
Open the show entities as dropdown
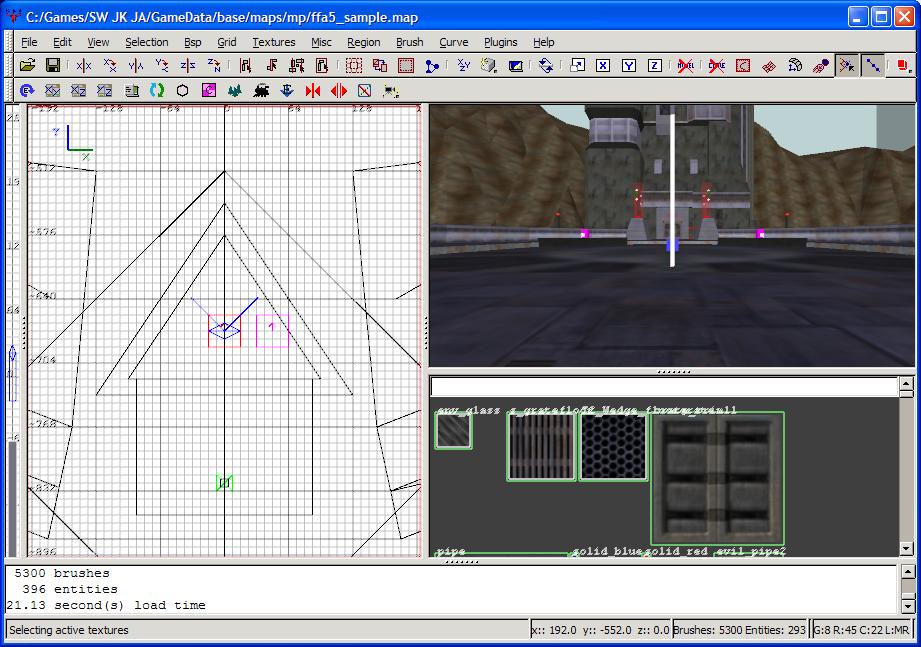point(903,65)
